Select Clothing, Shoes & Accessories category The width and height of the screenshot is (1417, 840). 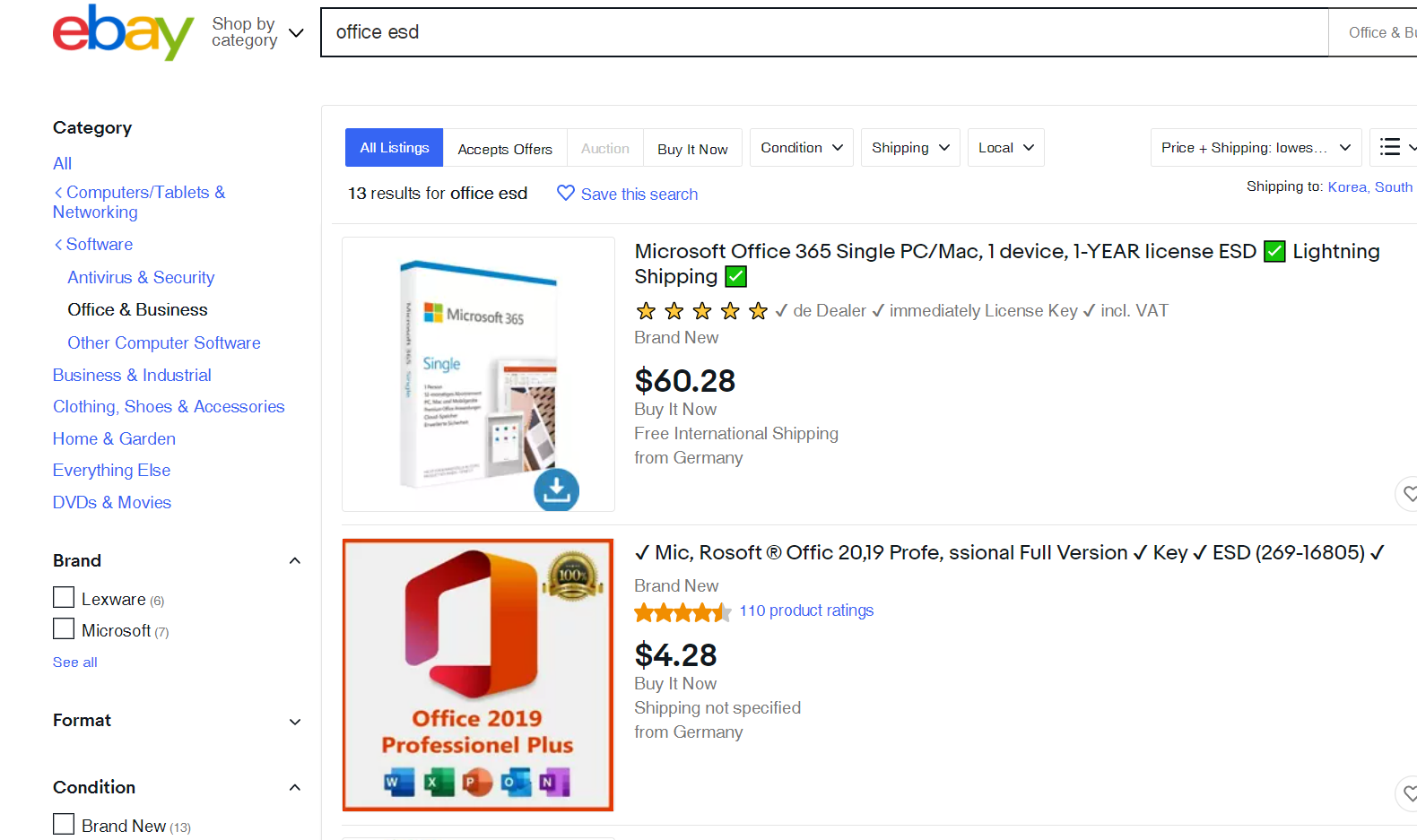tap(169, 406)
